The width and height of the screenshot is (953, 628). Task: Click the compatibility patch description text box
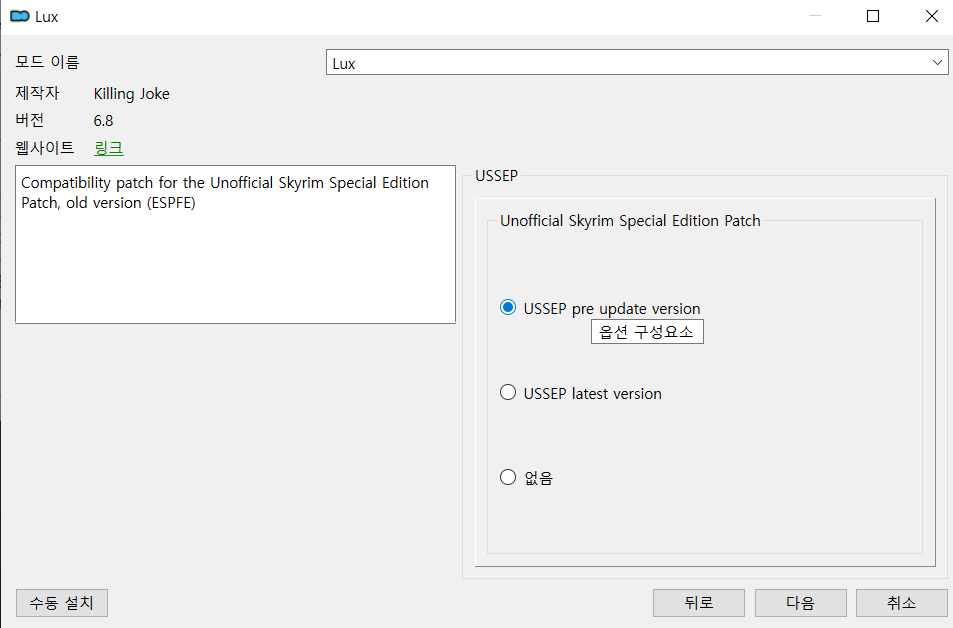point(235,244)
